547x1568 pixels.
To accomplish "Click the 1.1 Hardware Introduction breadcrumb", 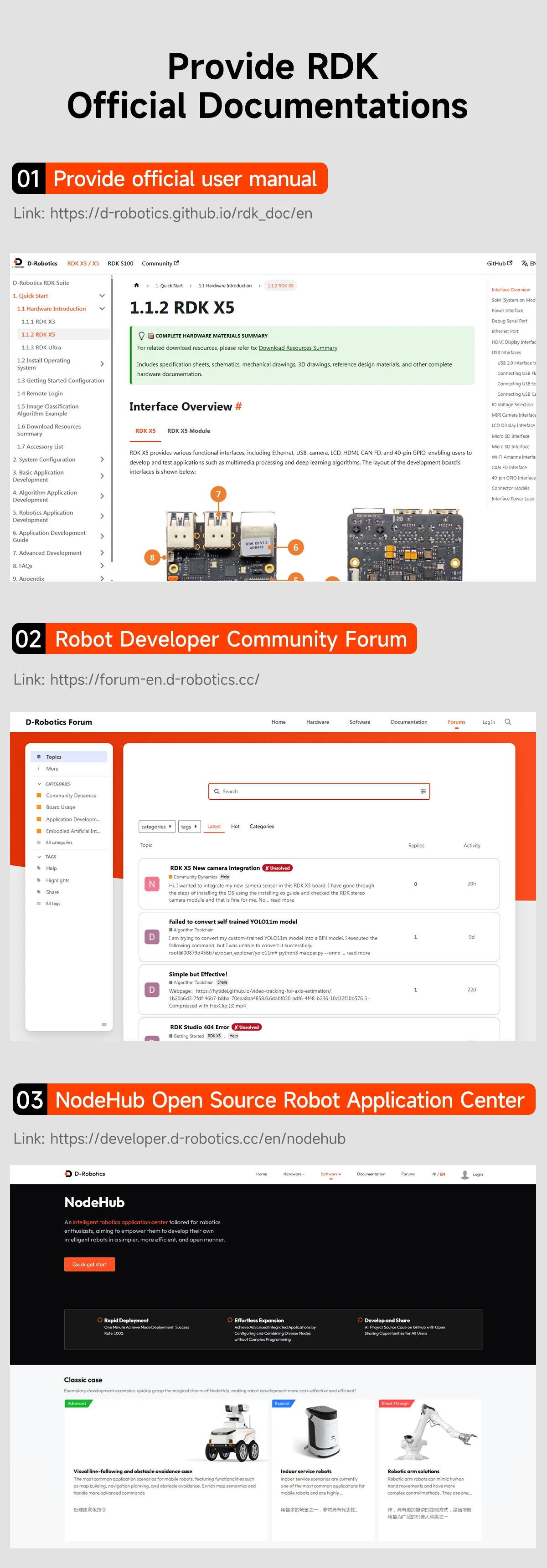I will click(x=225, y=286).
